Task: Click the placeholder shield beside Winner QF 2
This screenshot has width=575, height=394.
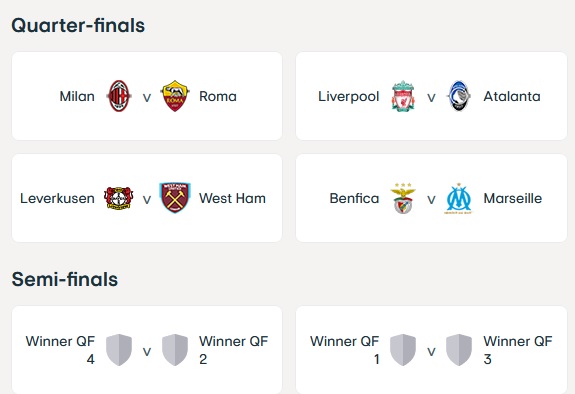Action: (x=175, y=350)
